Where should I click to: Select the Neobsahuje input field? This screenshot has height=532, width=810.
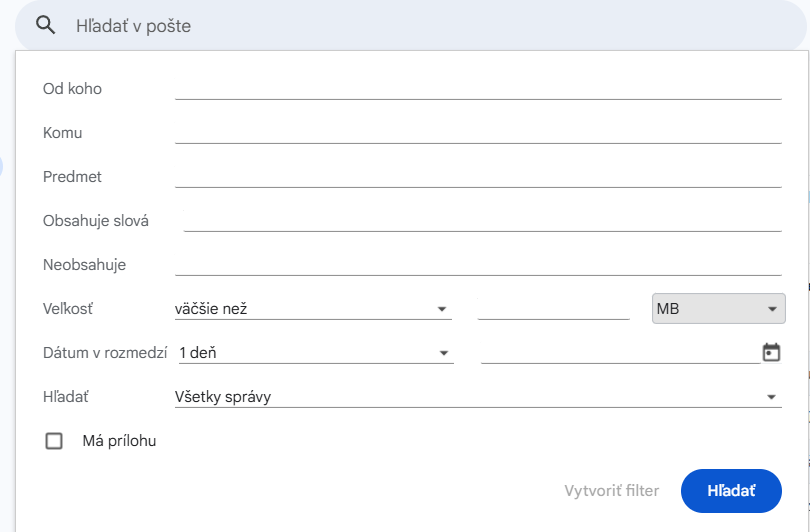(x=478, y=264)
